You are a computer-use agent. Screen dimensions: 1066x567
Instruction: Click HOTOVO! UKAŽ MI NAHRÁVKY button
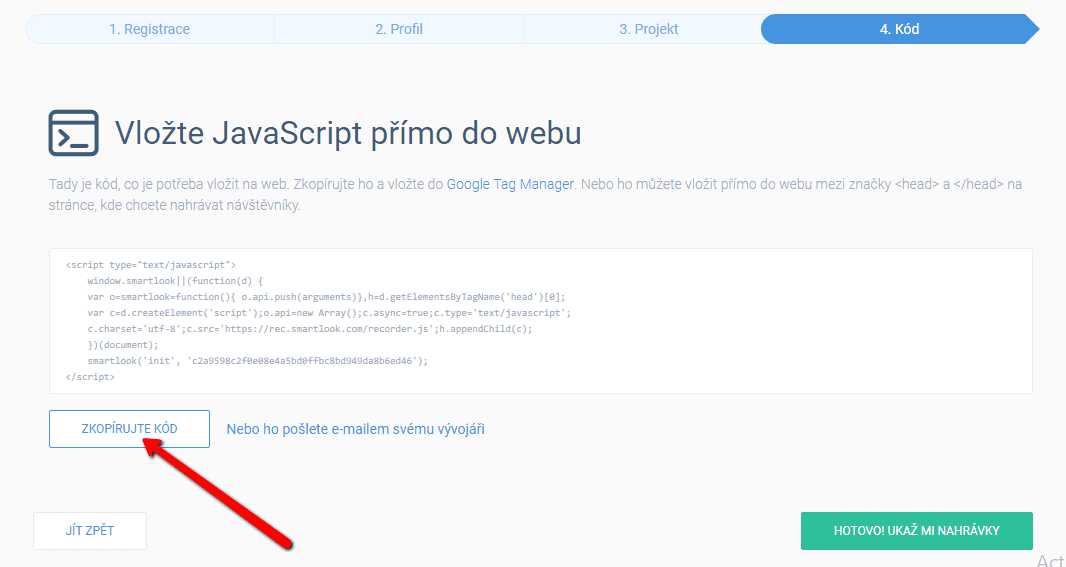click(x=916, y=531)
